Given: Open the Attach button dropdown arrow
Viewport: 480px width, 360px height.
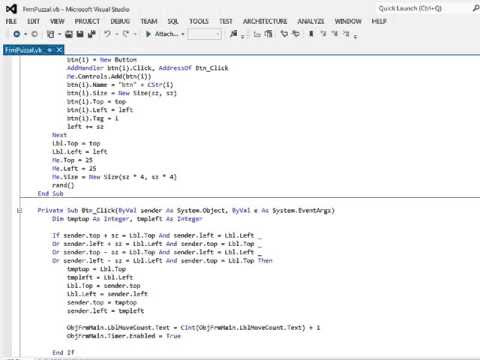Looking at the screenshot, I should point(183,34).
